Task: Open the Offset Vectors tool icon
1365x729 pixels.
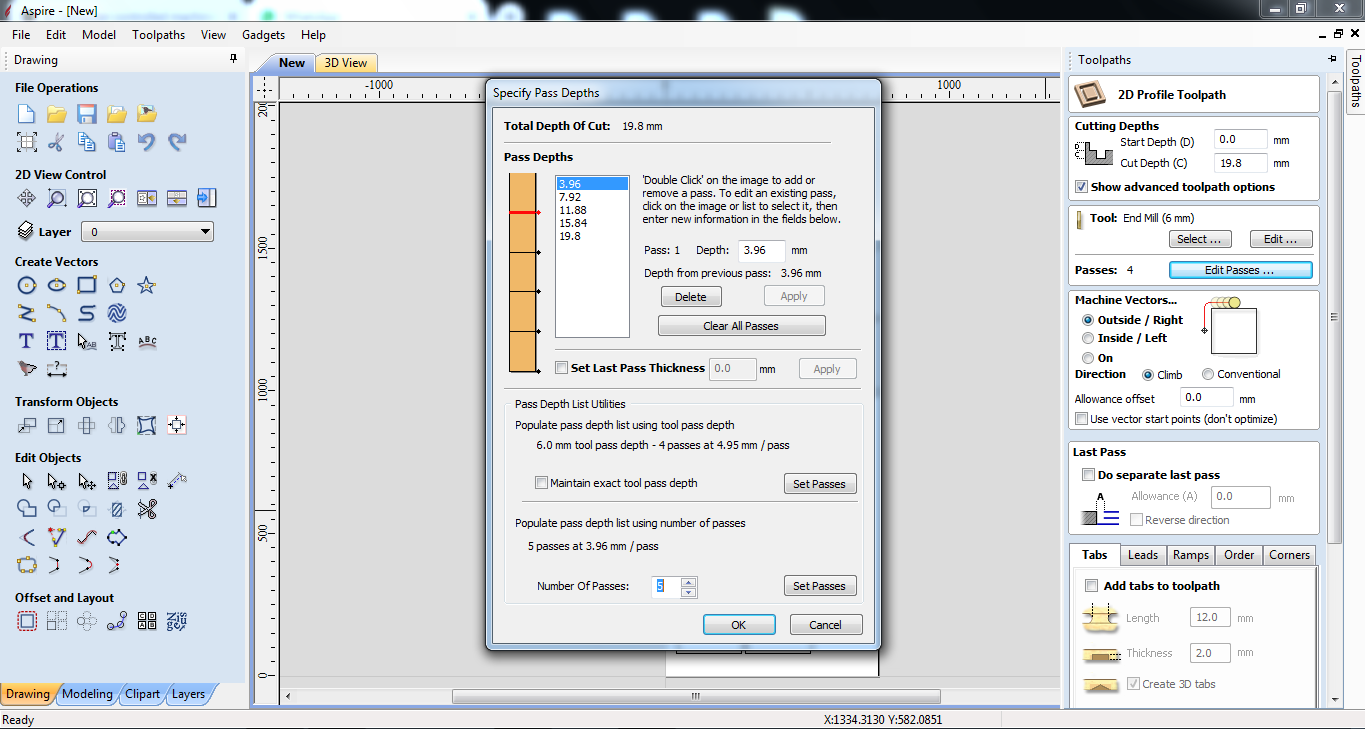Action: (26, 621)
